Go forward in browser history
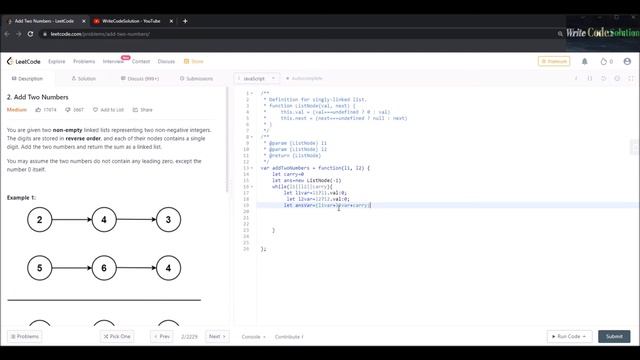This screenshot has width=640, height=360. [18, 34]
